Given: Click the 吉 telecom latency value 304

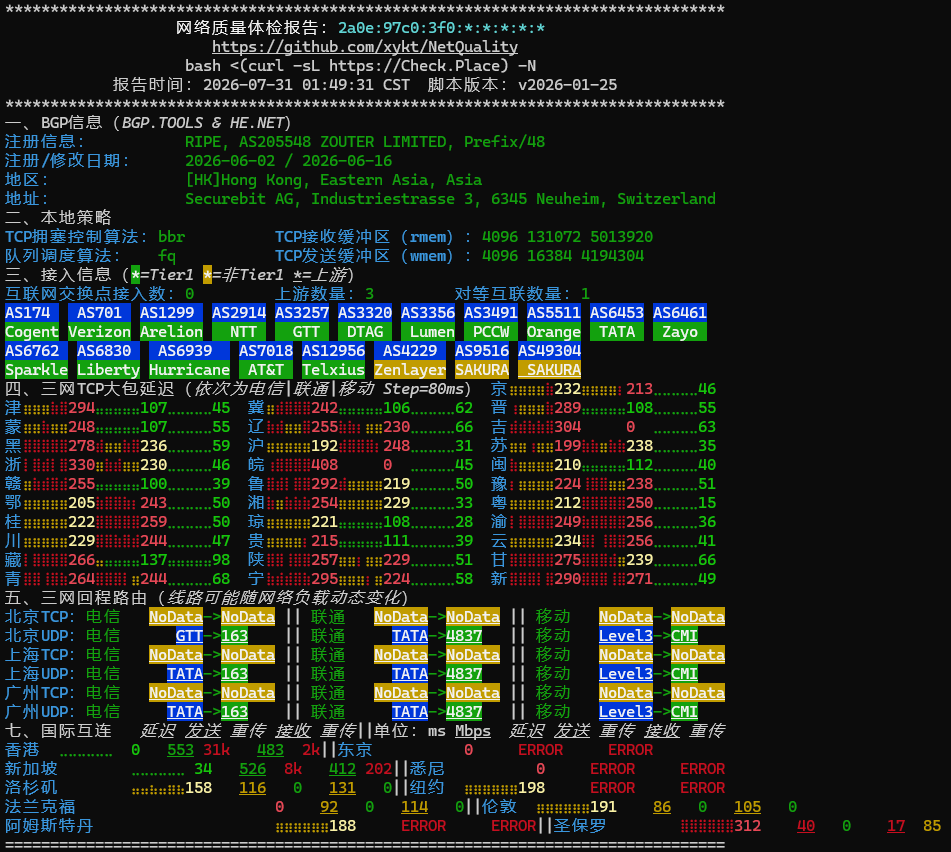Looking at the screenshot, I should pyautogui.click(x=567, y=427).
